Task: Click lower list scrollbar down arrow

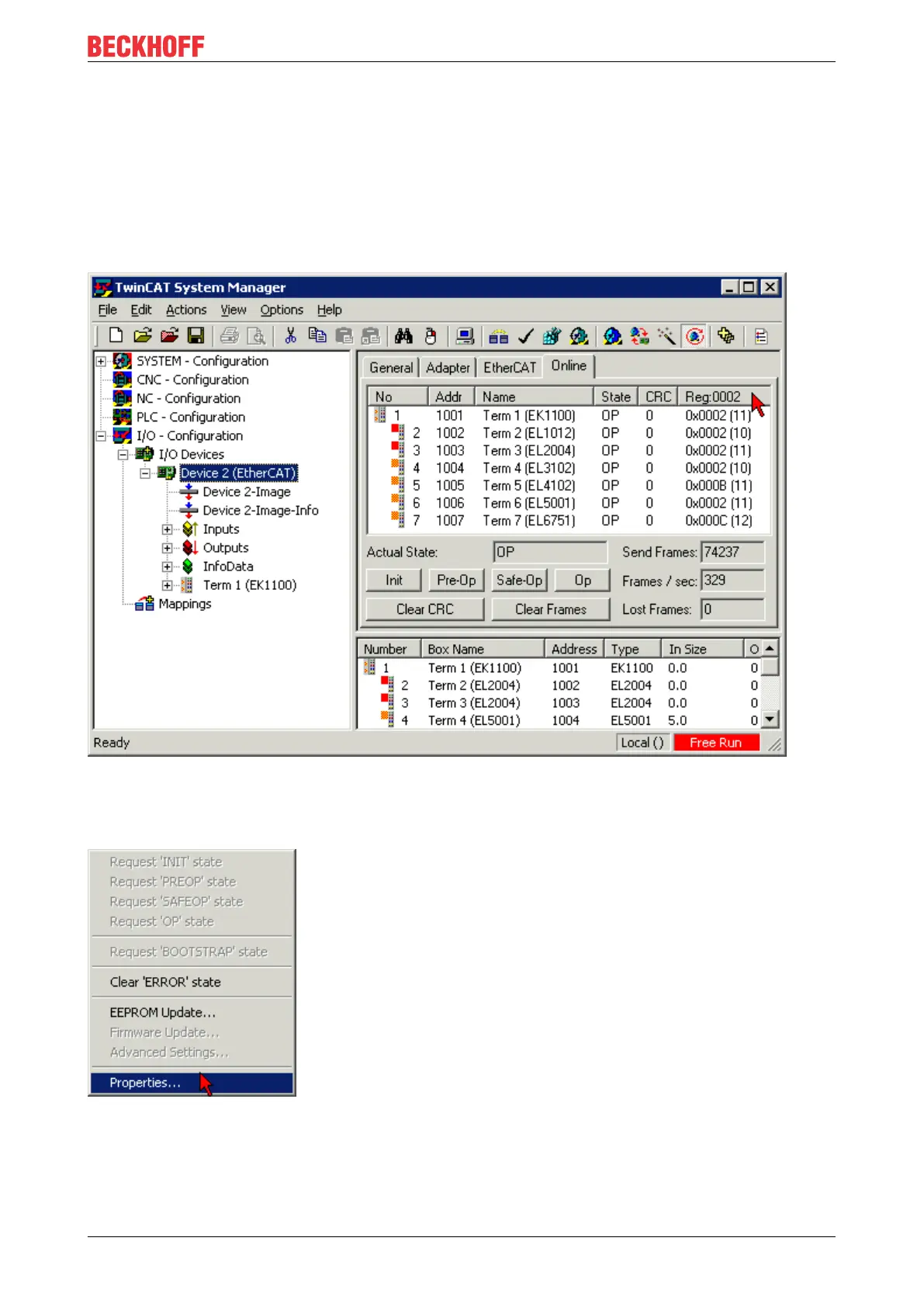Action: (769, 720)
